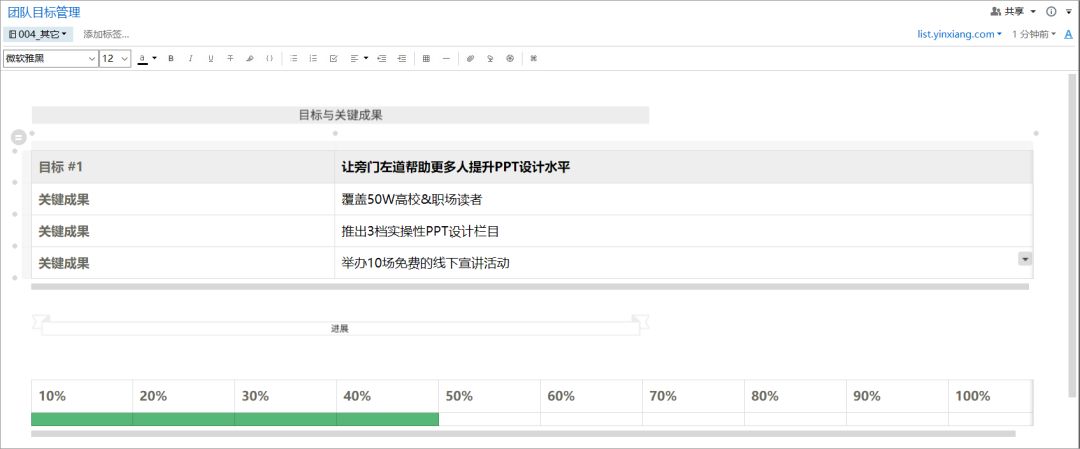Click the audio record icon
Image resolution: width=1080 pixels, height=449 pixels.
490,59
